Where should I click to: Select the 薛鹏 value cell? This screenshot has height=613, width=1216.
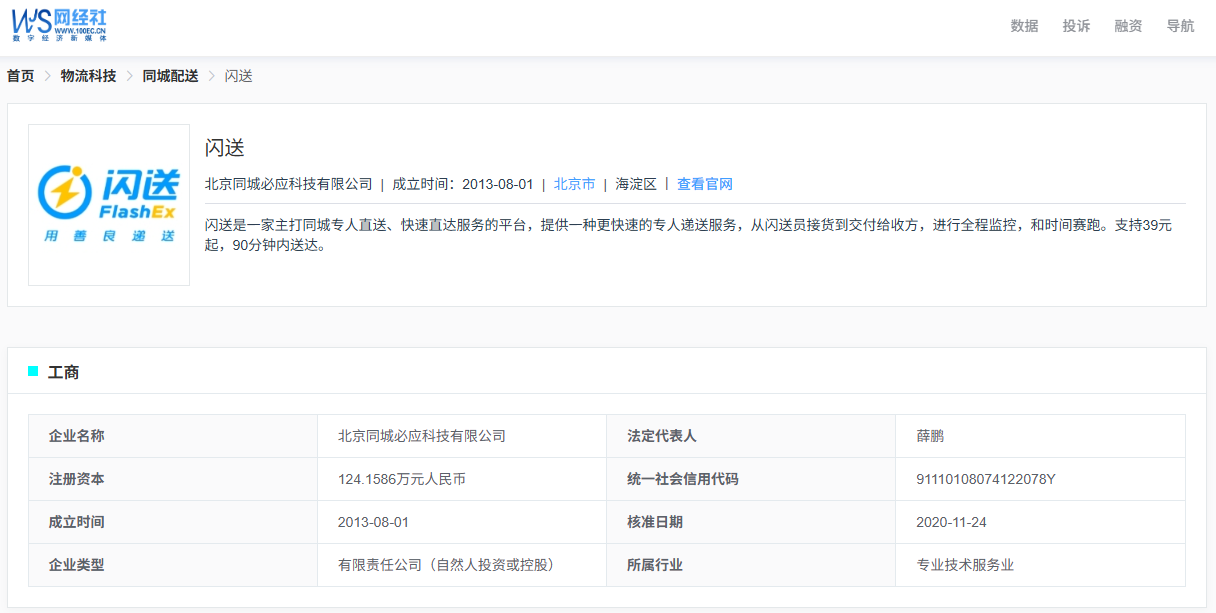[x=1040, y=436]
